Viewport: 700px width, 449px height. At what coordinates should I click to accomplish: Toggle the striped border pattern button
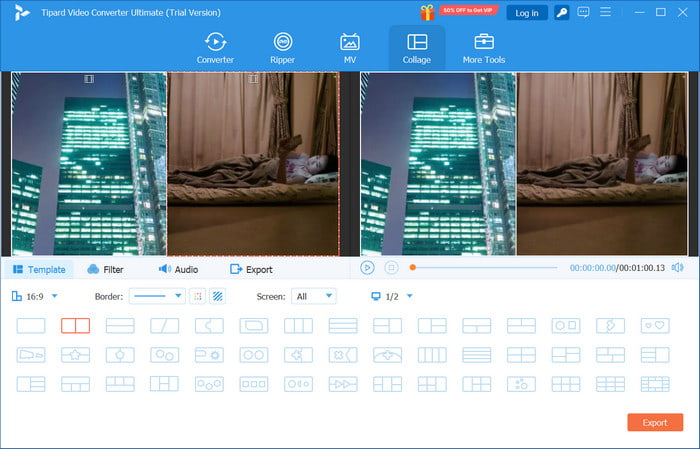(x=218, y=296)
